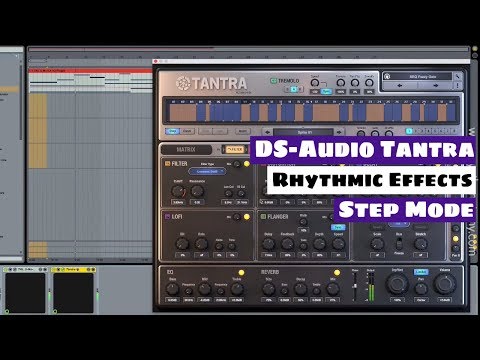Click the Scale knob
The image size is (480, 360).
coord(377,244)
